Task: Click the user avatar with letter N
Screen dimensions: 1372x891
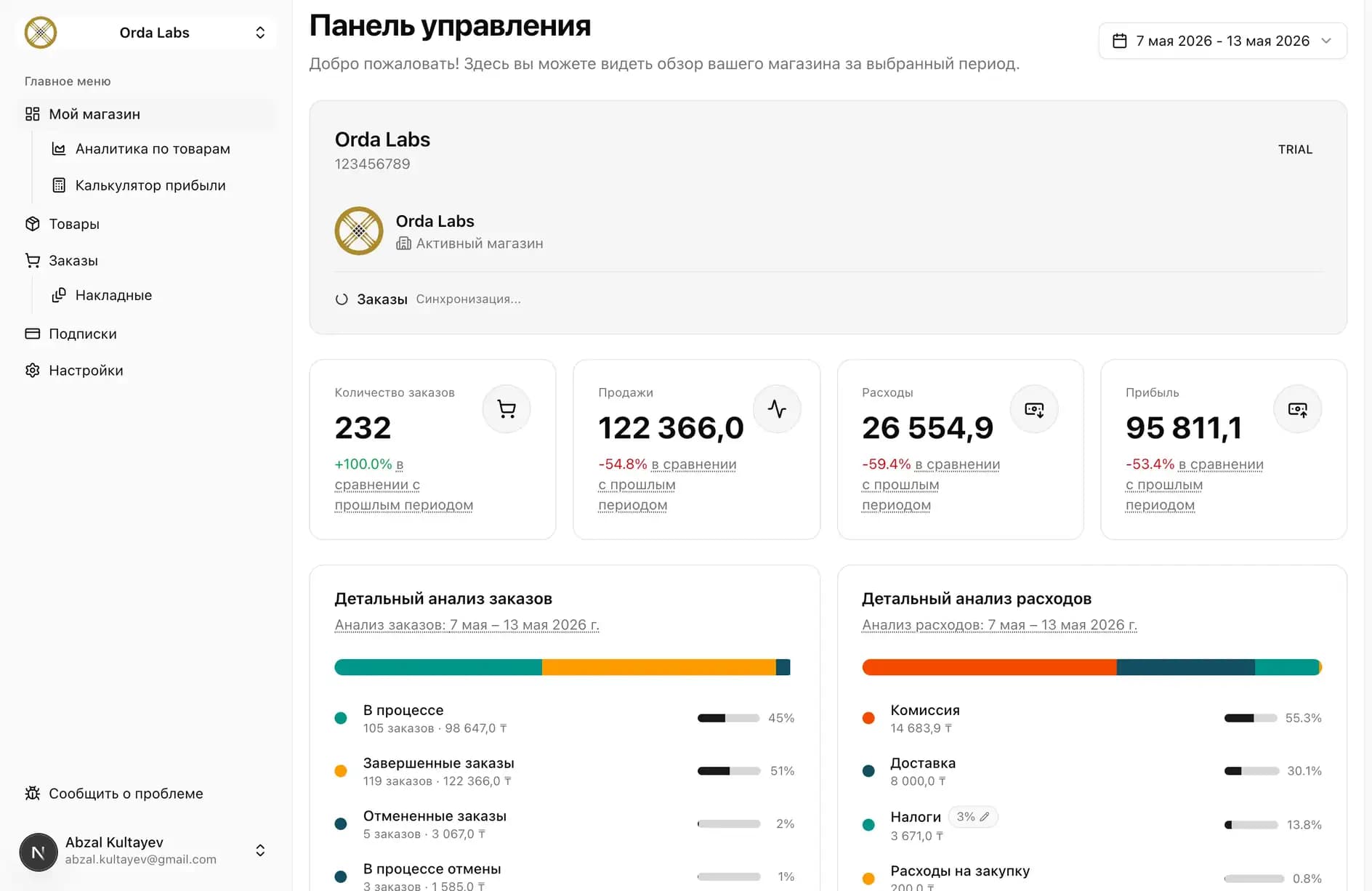Action: [x=39, y=852]
